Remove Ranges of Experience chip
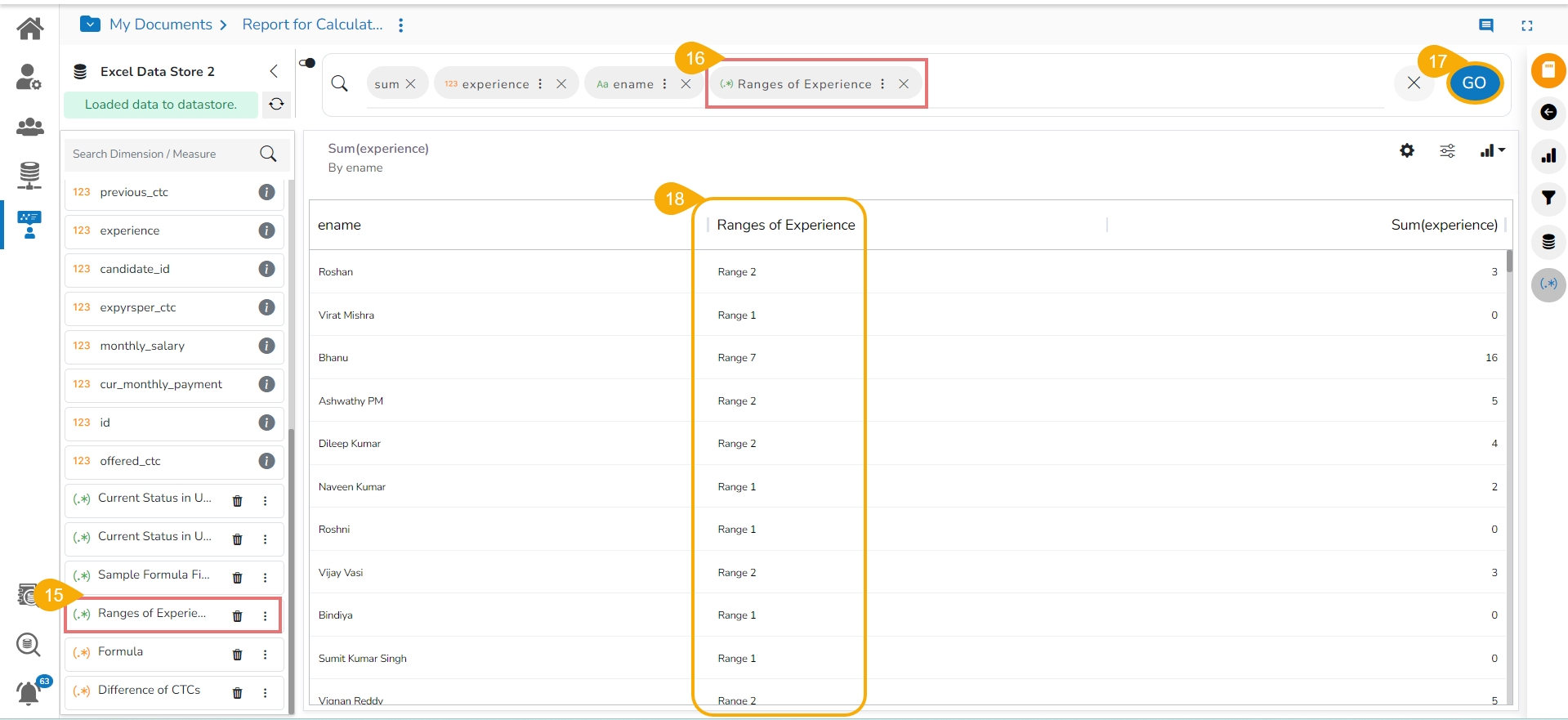 pos(904,84)
